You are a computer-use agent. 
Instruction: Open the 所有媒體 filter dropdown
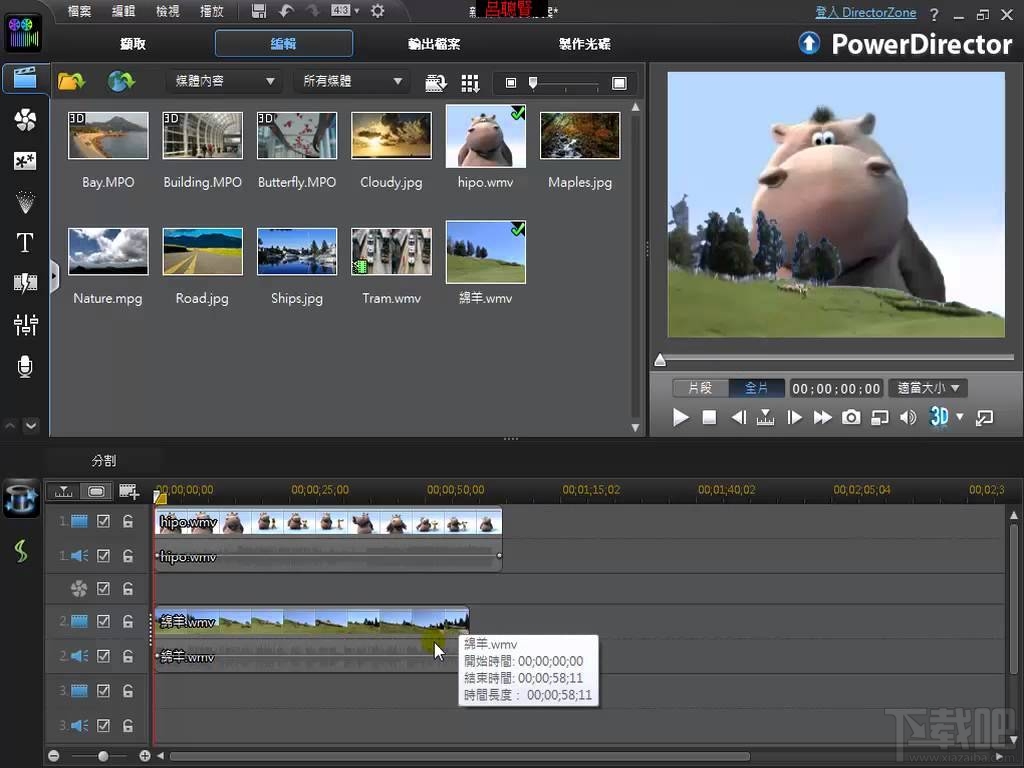[x=351, y=82]
